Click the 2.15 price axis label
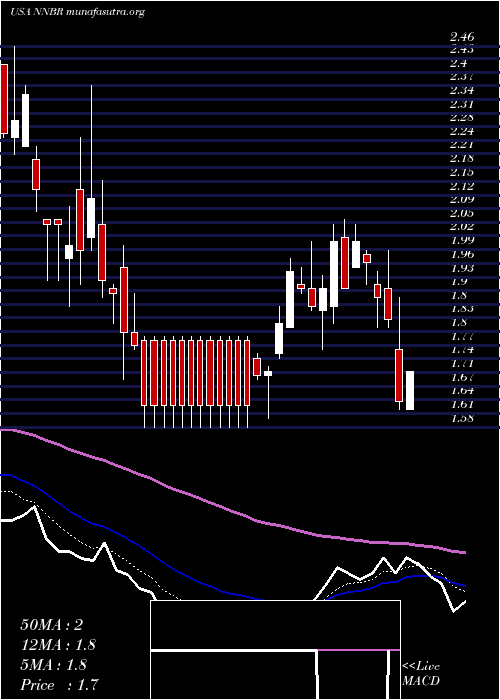500x700 pixels. point(462,172)
